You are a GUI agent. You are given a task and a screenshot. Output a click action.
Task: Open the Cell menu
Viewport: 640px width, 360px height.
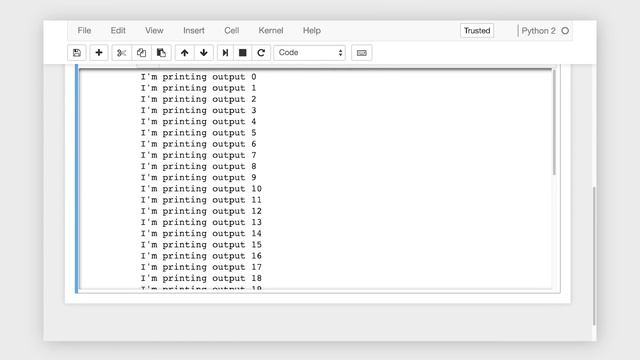[231, 31]
